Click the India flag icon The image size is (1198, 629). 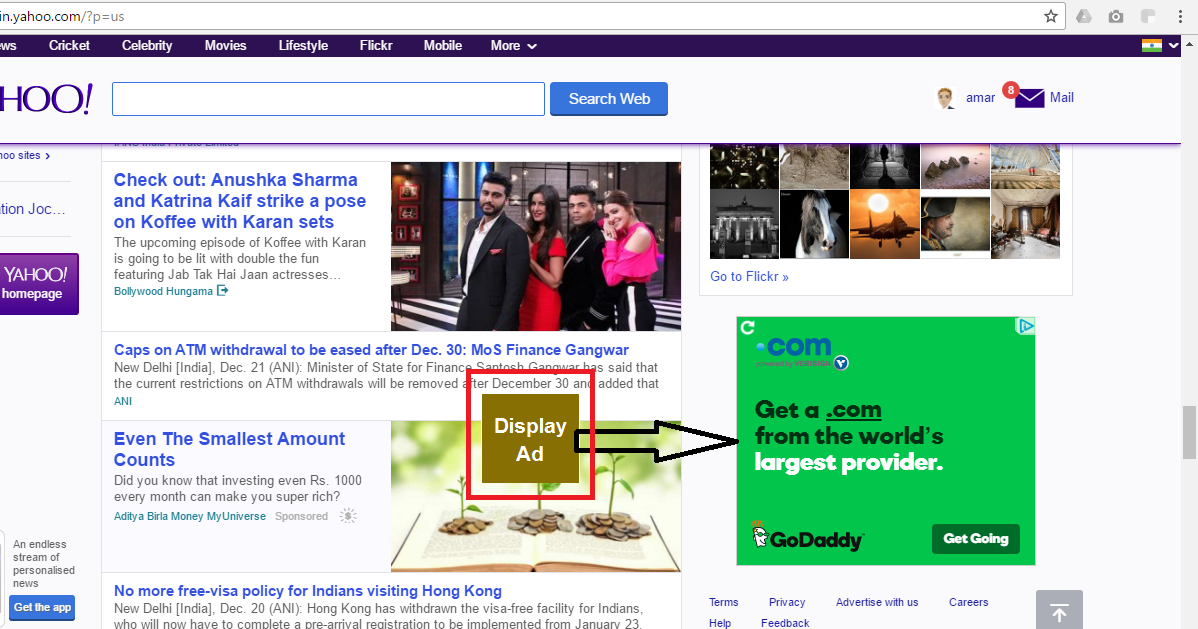[1152, 44]
